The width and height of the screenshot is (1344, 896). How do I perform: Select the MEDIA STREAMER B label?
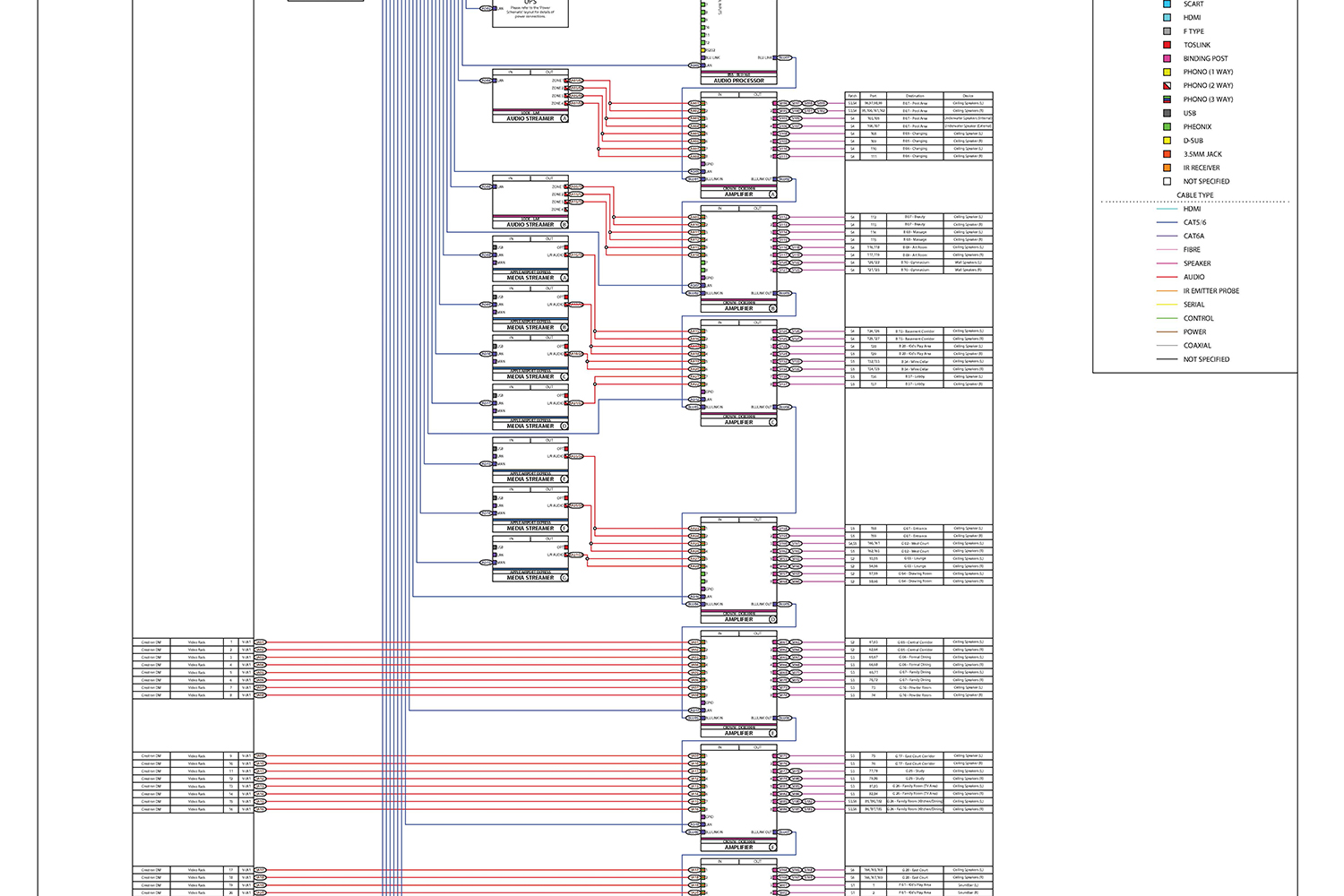pos(530,327)
